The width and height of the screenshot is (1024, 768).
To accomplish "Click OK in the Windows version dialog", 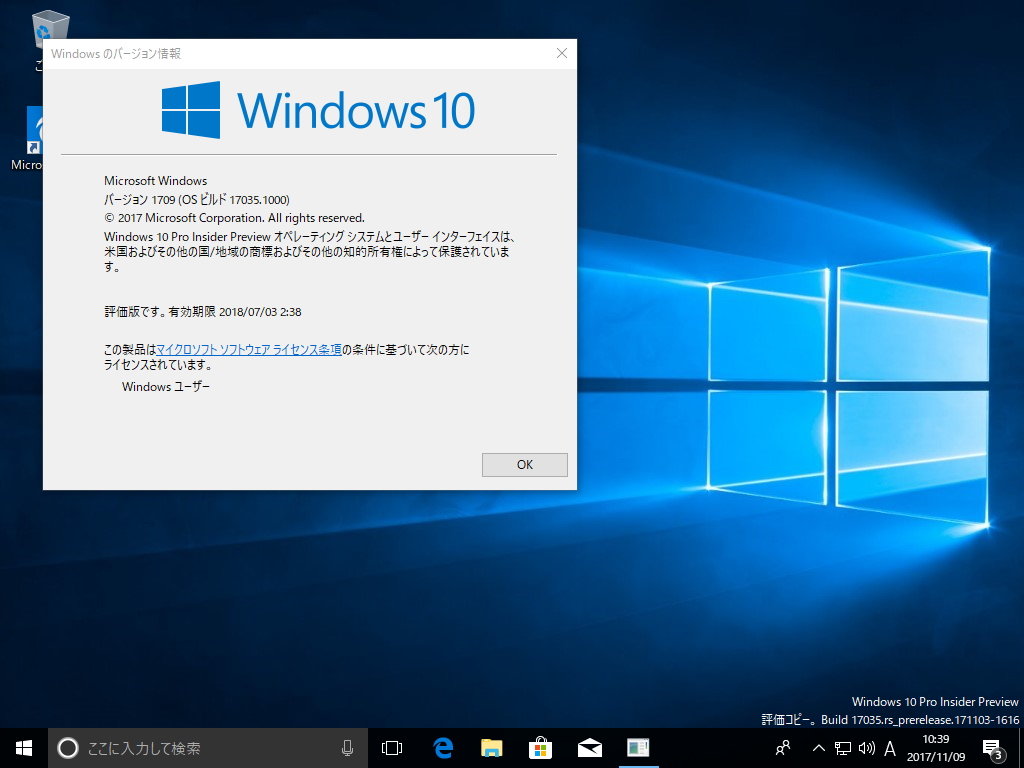I will (x=524, y=464).
